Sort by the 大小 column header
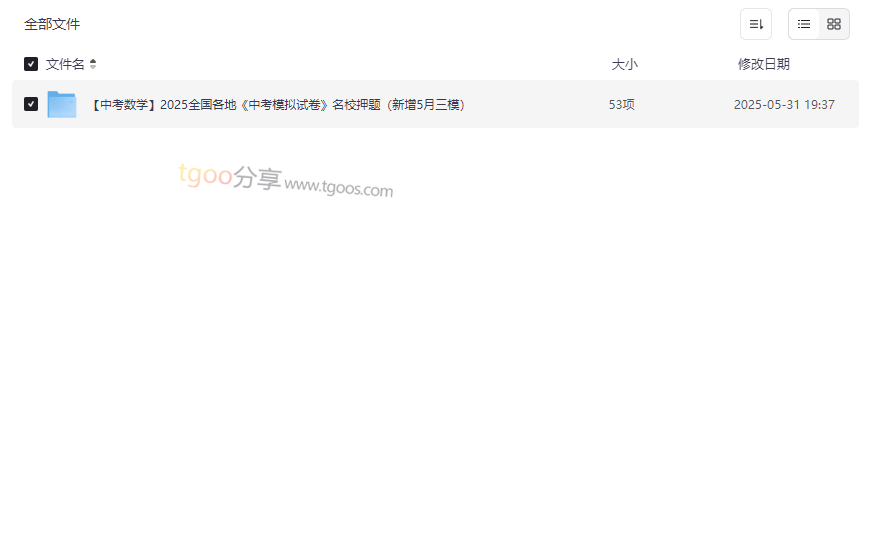Screen dimensions: 874x538 pos(624,64)
